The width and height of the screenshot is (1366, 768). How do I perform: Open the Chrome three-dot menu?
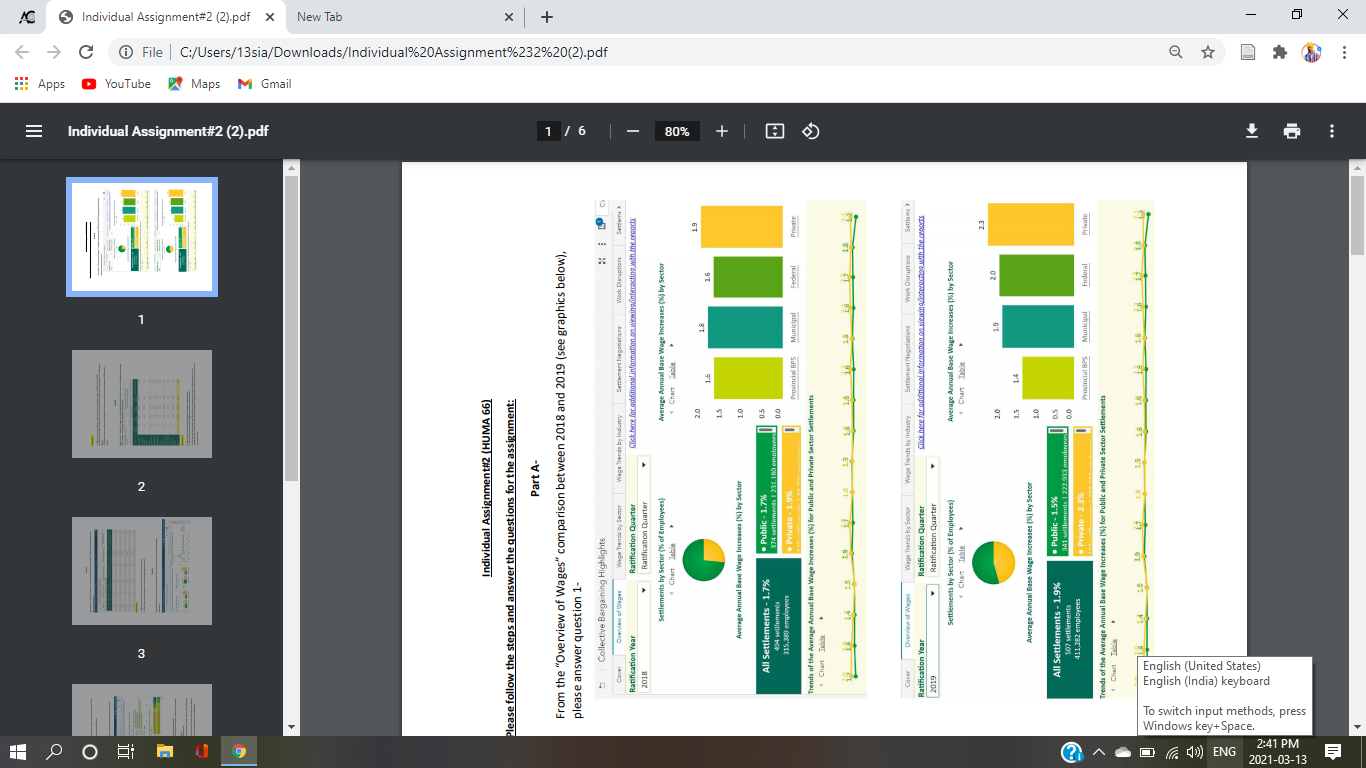click(1343, 52)
